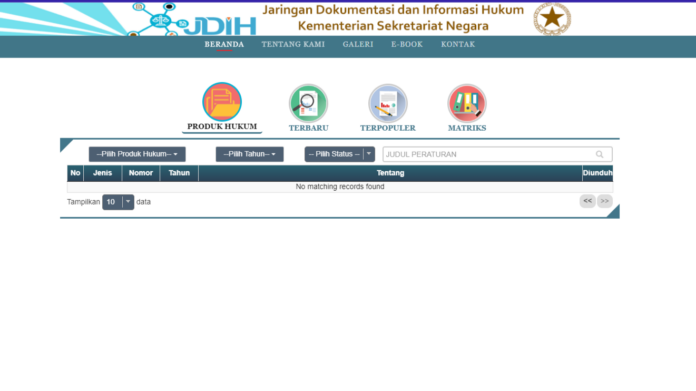Click the gold star state emblem

pyautogui.click(x=552, y=19)
